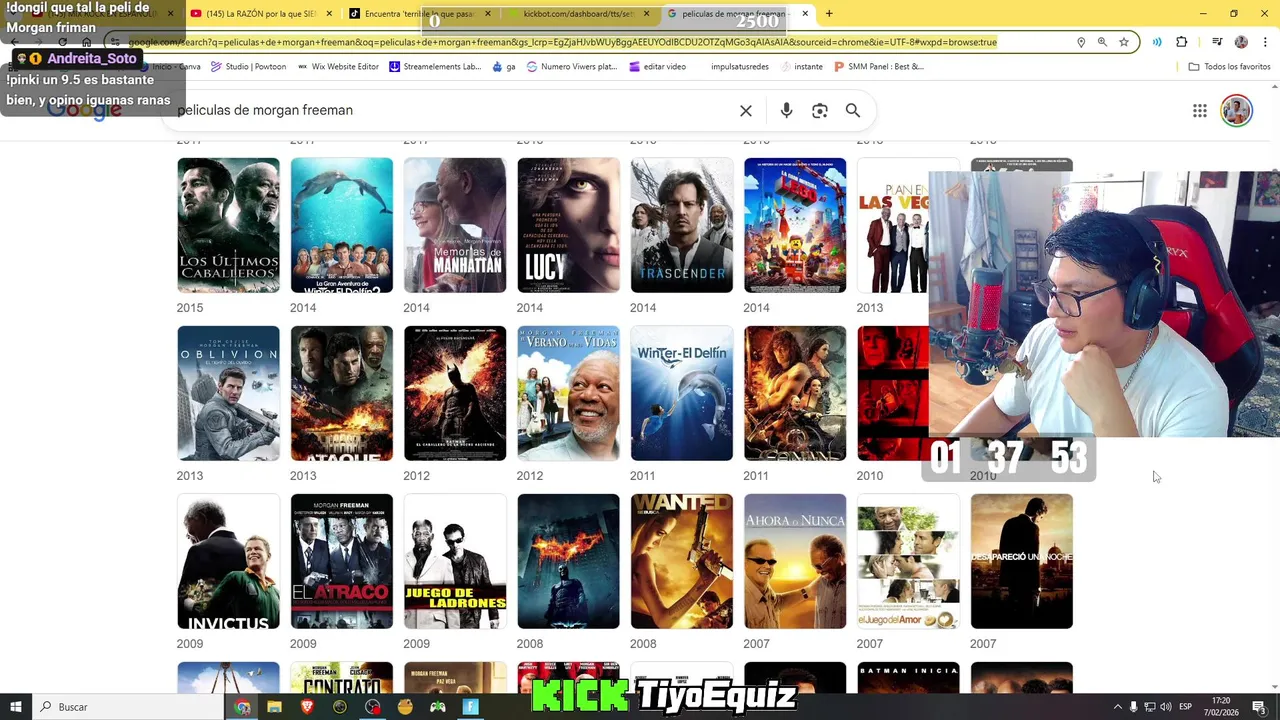Open a new browser tab with plus

[829, 14]
